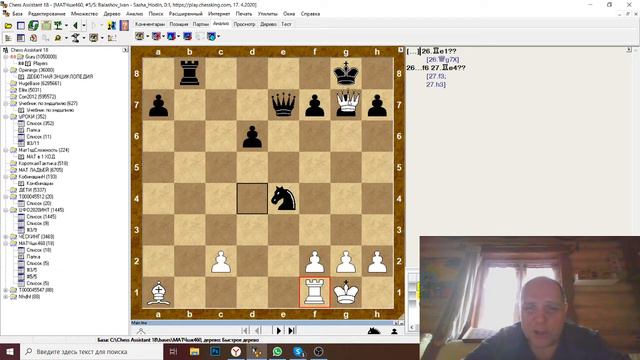Viewport: 640px width, 360px height.
Task: Click the black knight on e4
Action: pos(283,199)
